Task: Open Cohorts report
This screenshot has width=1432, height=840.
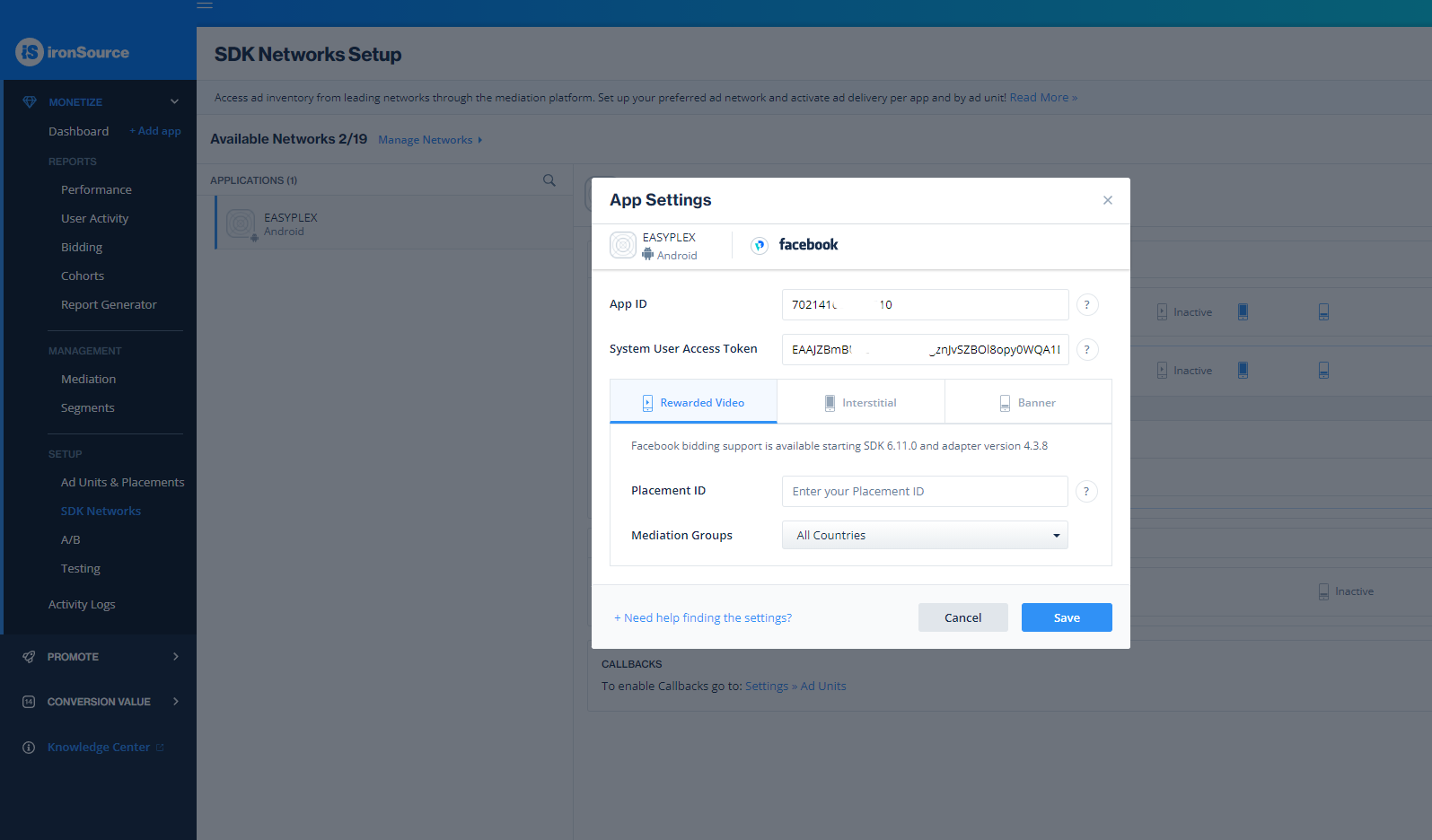Action: [x=83, y=276]
